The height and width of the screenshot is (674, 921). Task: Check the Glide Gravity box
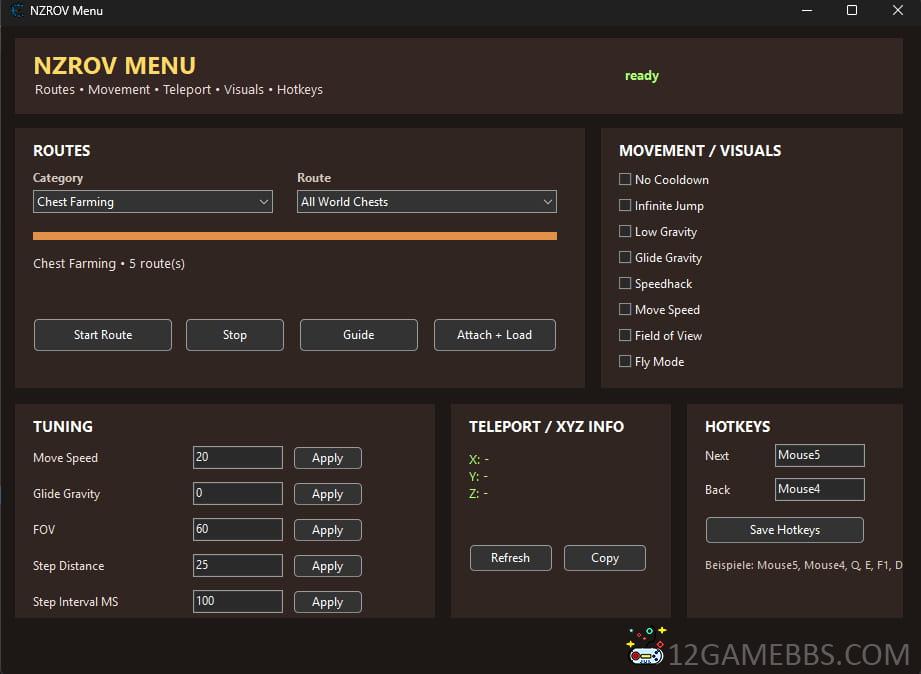click(625, 257)
